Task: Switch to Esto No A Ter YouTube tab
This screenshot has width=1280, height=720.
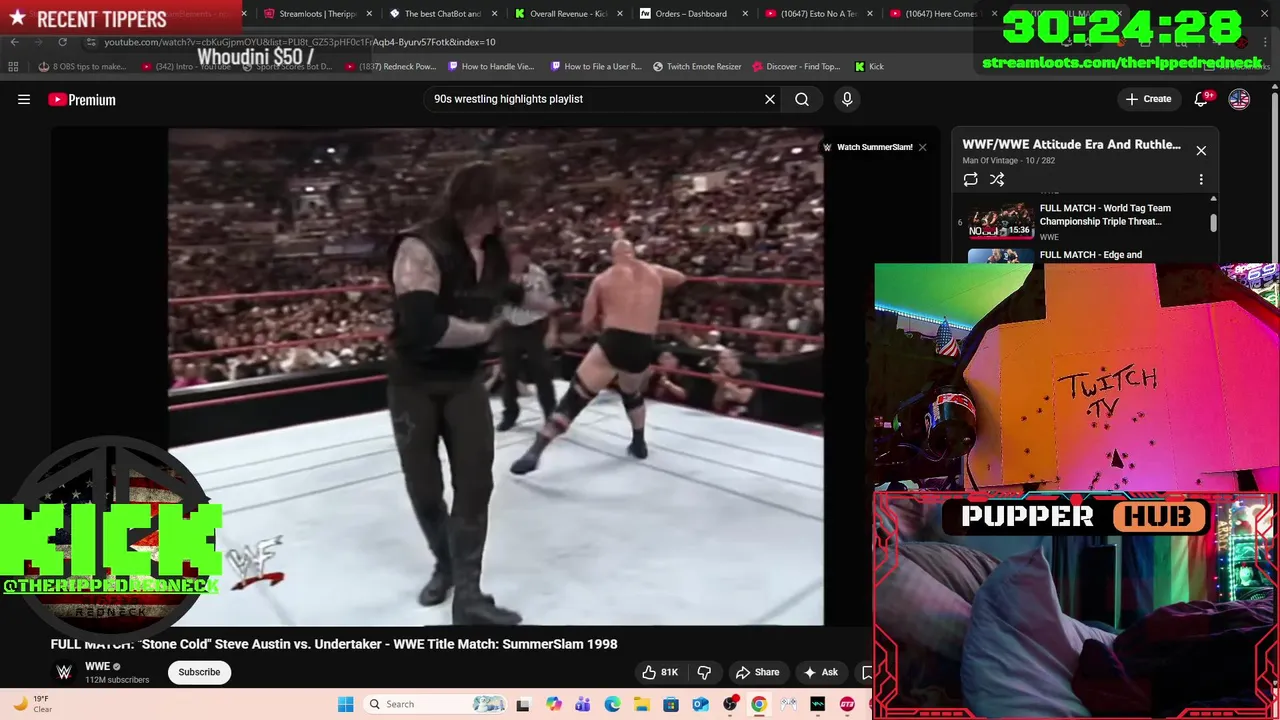Action: [817, 14]
